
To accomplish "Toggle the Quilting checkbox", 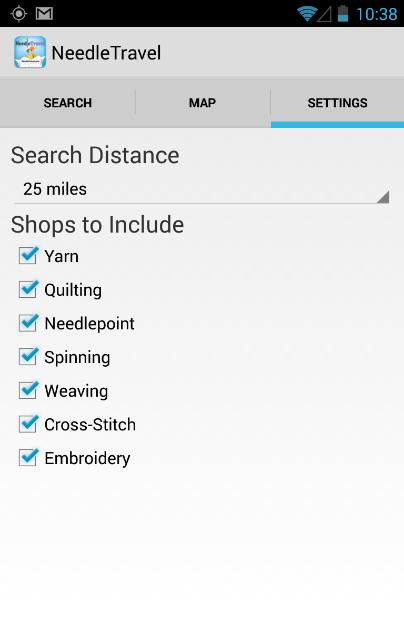I will click(29, 289).
